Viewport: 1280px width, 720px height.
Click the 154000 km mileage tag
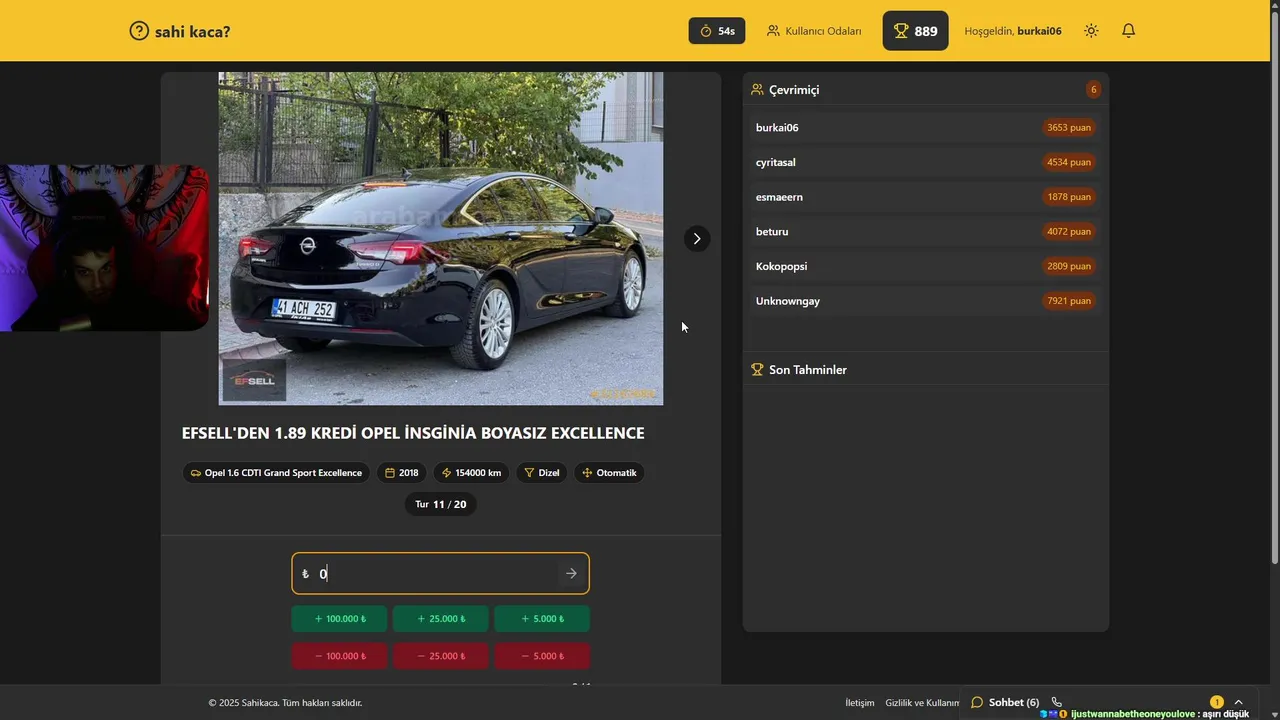[x=471, y=473]
